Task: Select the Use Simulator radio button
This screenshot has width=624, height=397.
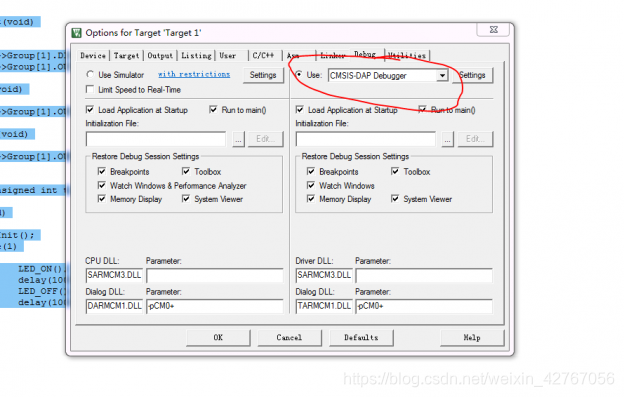Action: pos(90,74)
